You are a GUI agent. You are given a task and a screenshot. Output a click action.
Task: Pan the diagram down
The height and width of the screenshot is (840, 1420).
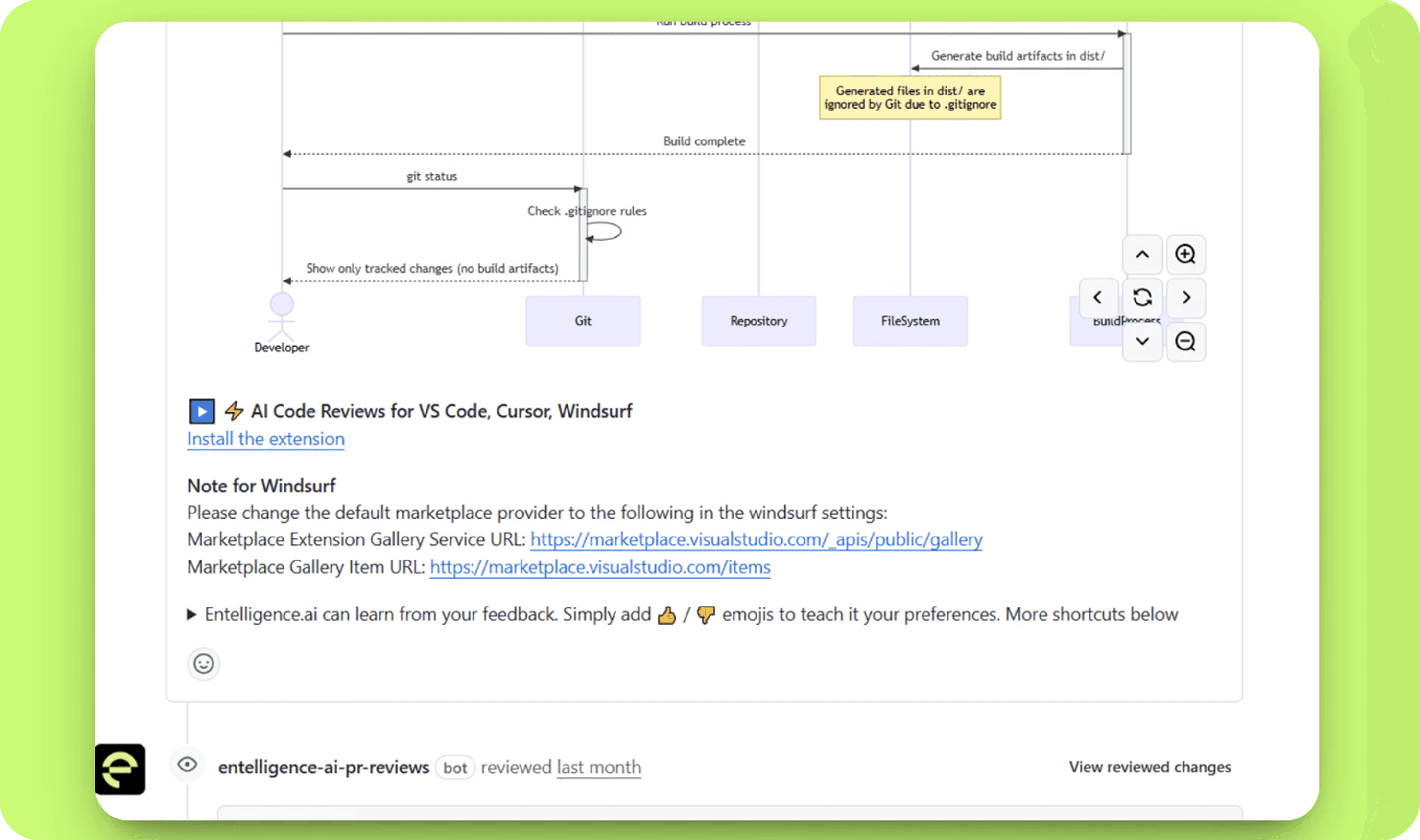(1142, 341)
